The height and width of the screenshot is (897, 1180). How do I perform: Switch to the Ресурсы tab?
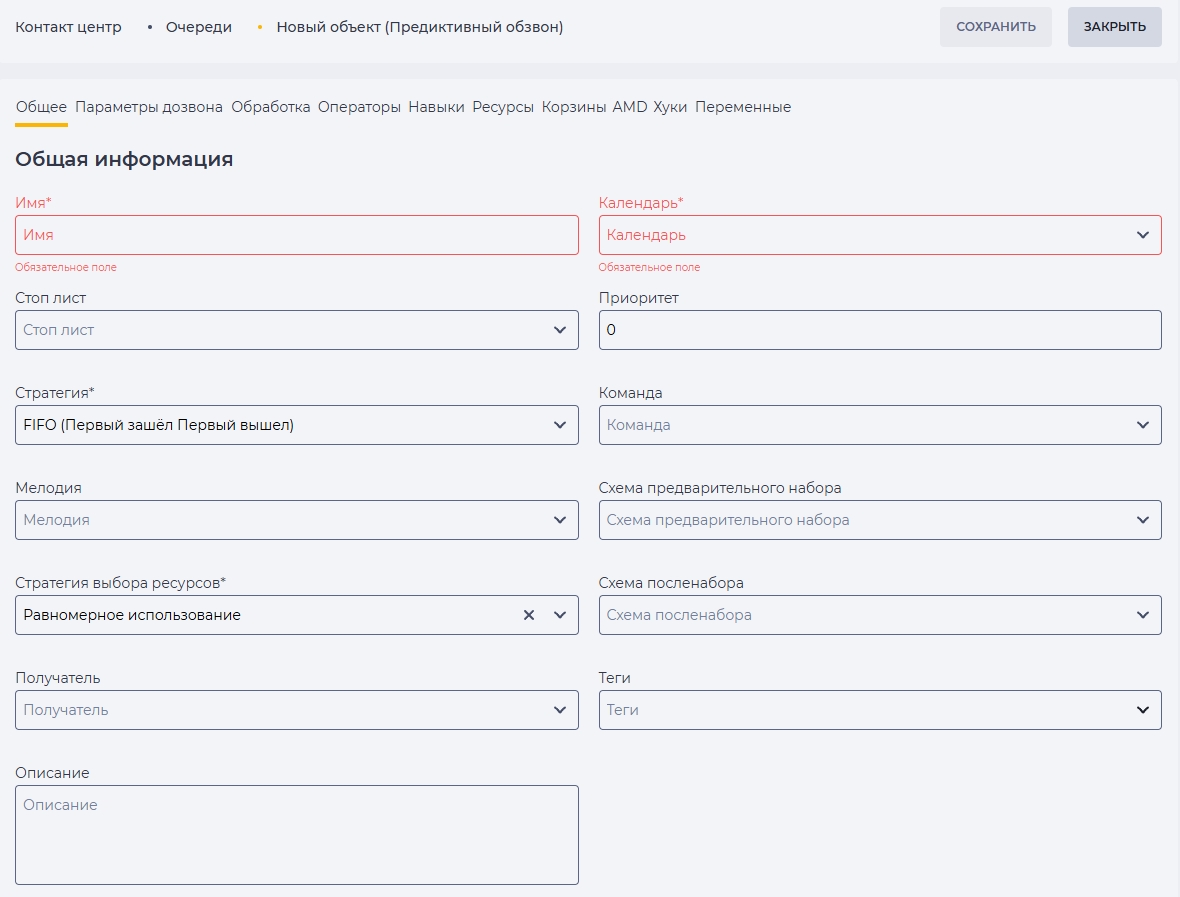[503, 107]
